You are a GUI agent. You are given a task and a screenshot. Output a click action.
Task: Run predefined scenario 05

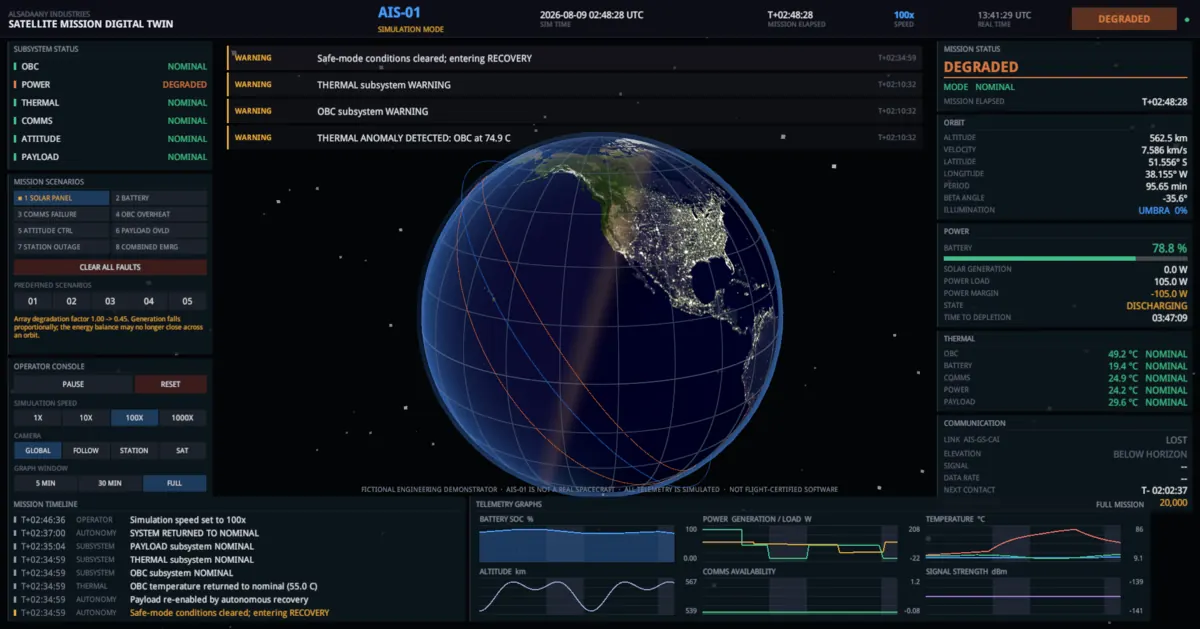[x=187, y=301]
